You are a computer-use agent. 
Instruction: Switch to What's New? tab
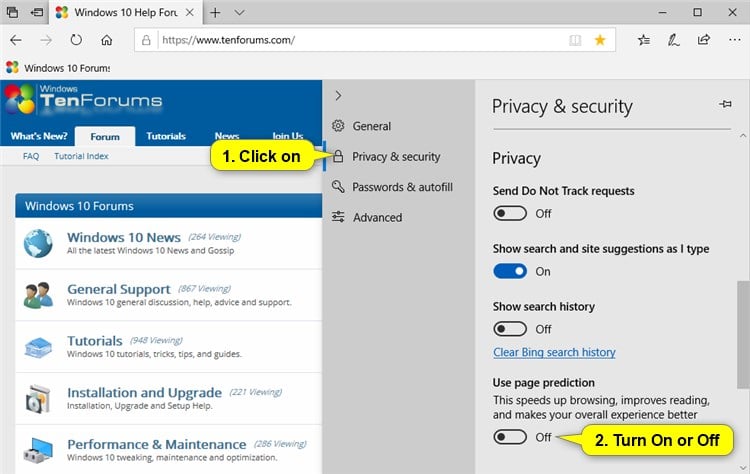coord(39,136)
